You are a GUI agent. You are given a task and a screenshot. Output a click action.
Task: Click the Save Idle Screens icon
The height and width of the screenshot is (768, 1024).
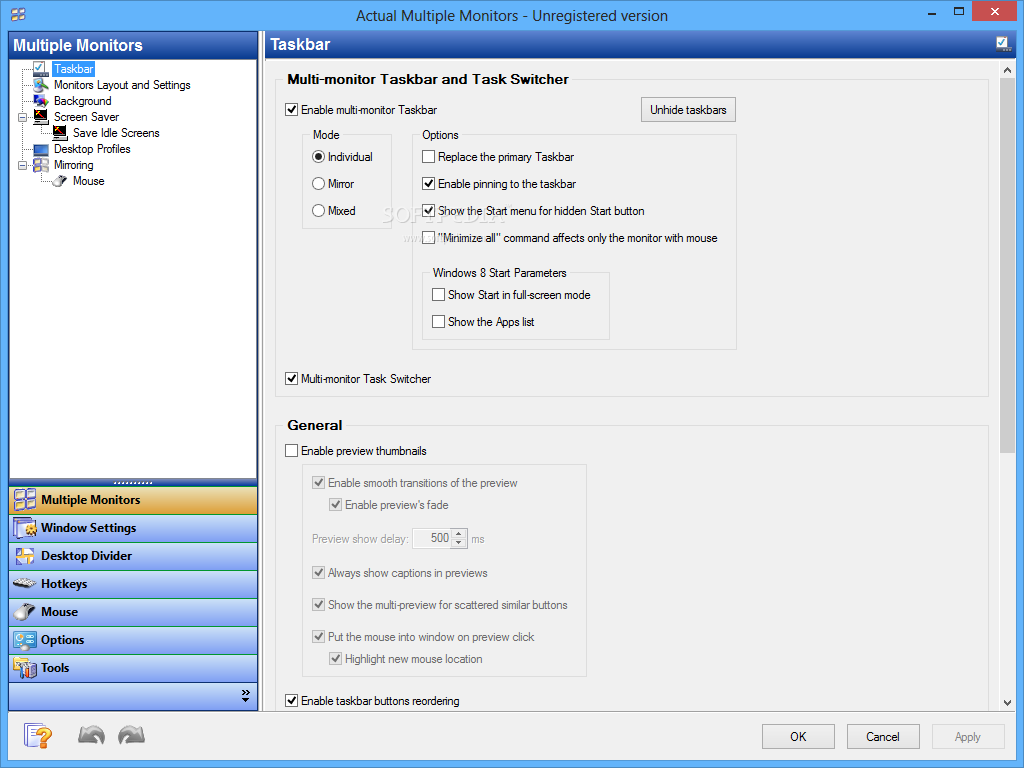[59, 133]
